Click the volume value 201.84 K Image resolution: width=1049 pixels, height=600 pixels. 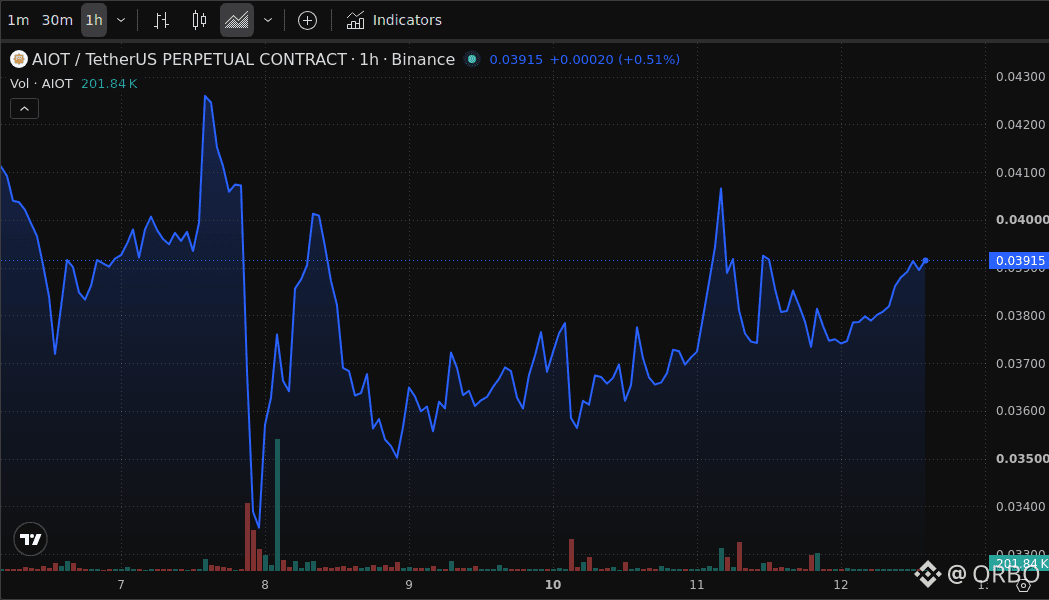(109, 84)
